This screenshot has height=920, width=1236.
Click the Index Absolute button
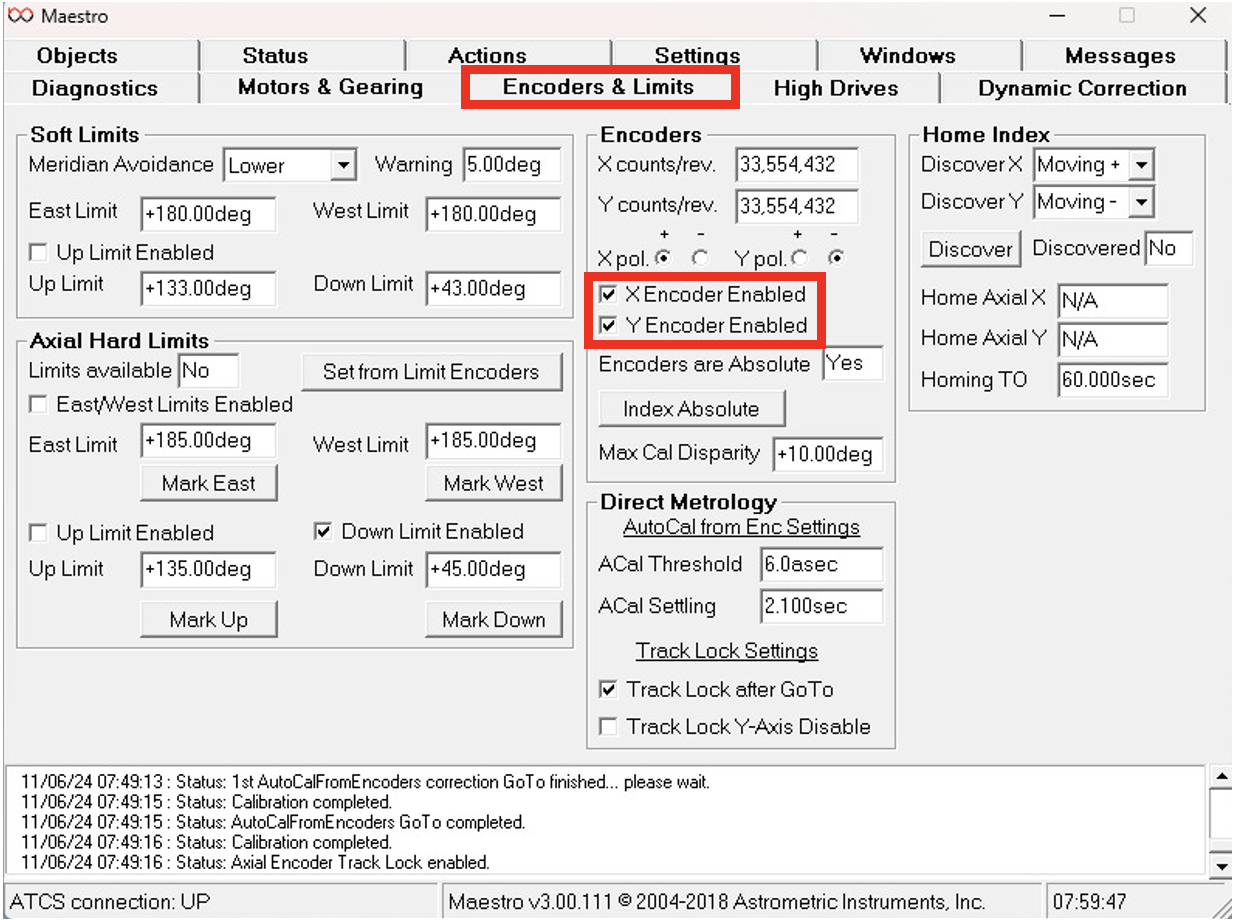[x=691, y=409]
